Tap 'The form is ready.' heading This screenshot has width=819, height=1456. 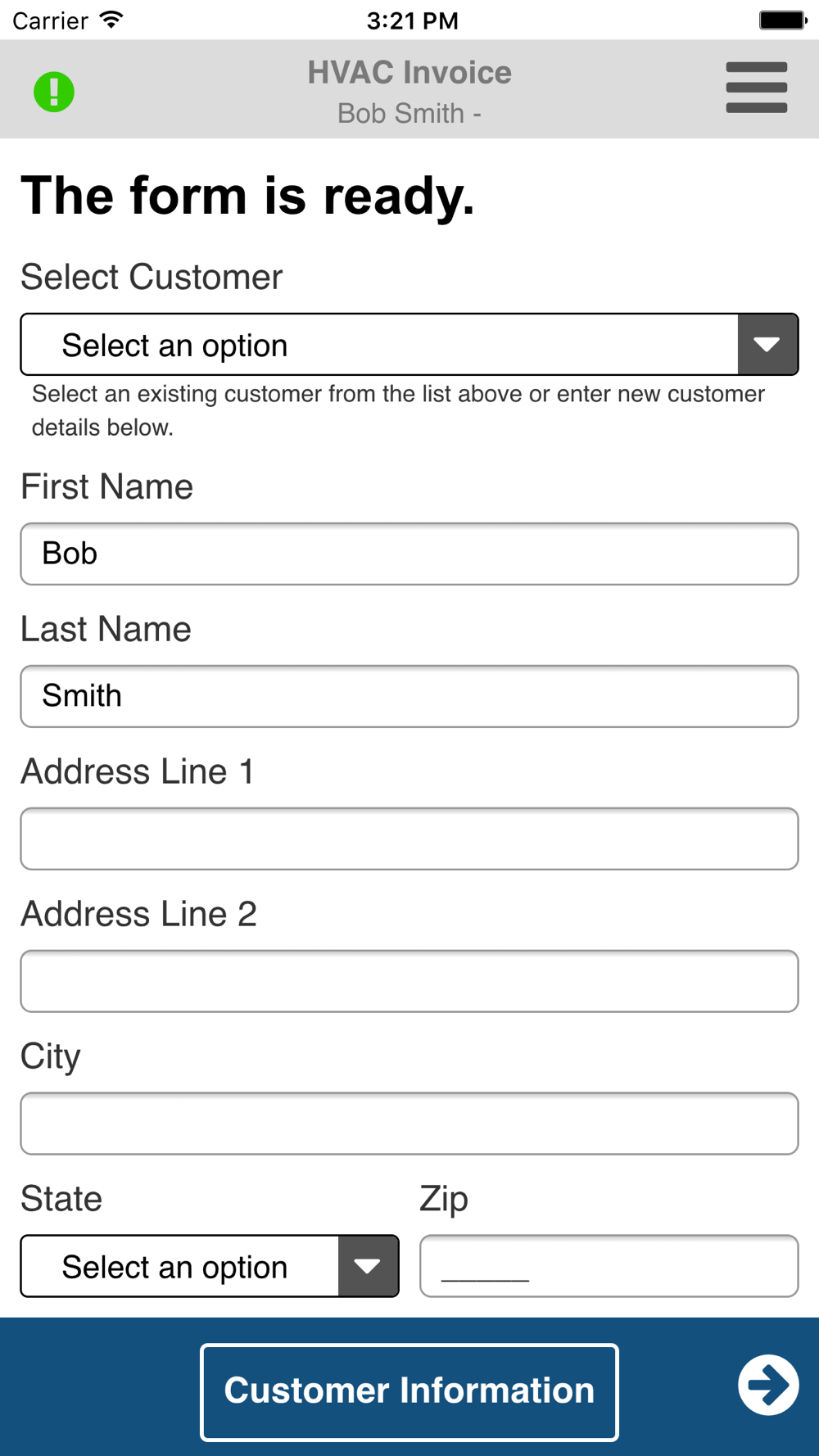(247, 196)
